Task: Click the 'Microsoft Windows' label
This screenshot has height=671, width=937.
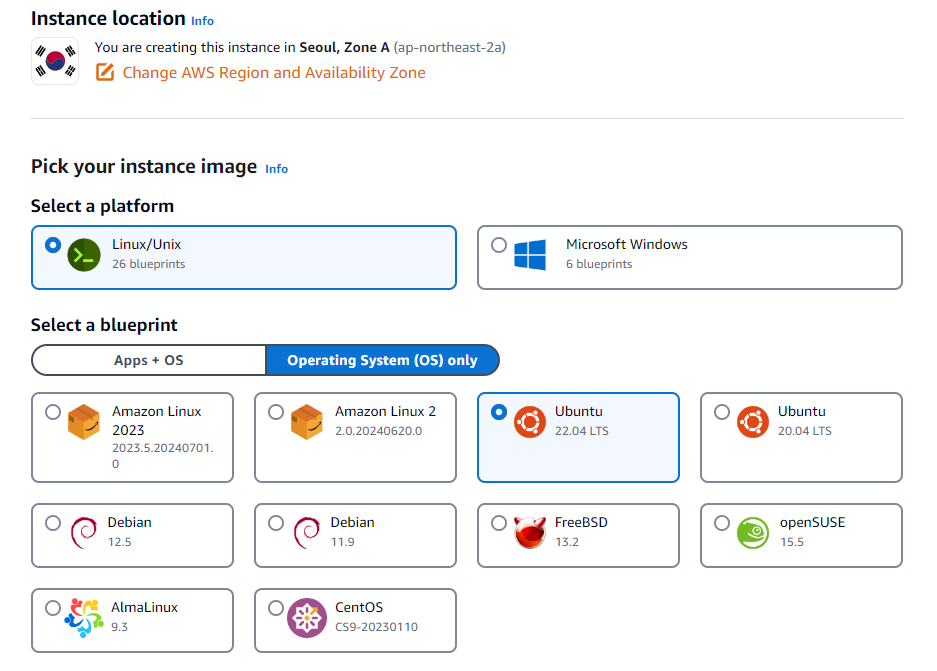Action: pyautogui.click(x=627, y=244)
